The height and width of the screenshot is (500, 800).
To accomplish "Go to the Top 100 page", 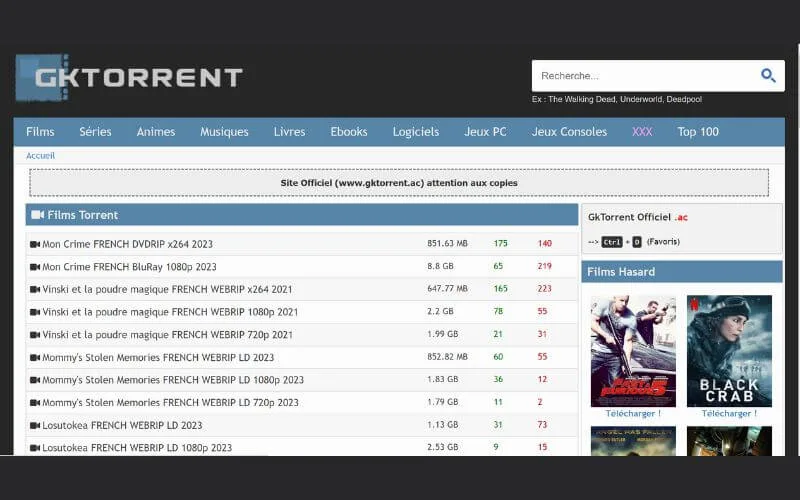I will 698,132.
